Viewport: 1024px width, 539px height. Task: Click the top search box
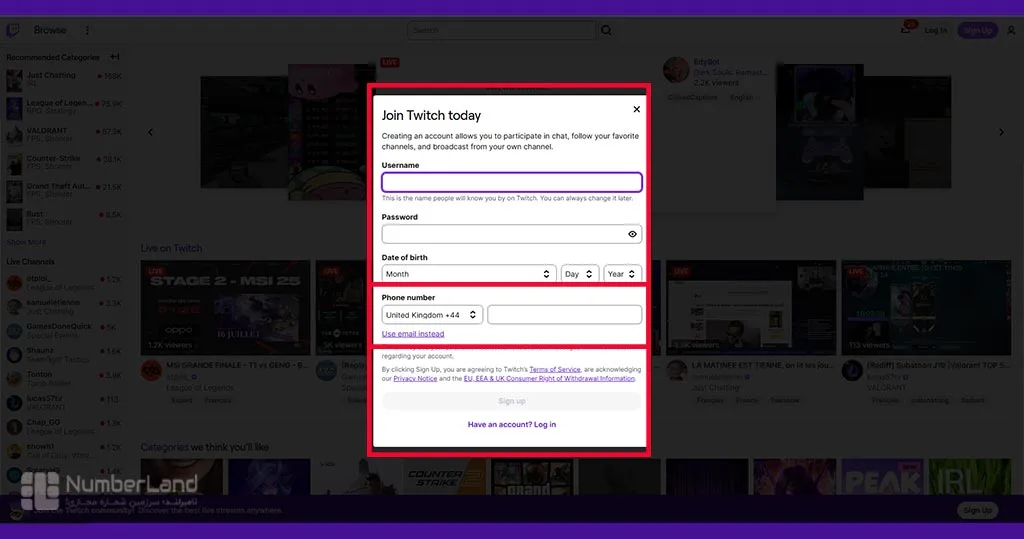click(x=502, y=30)
